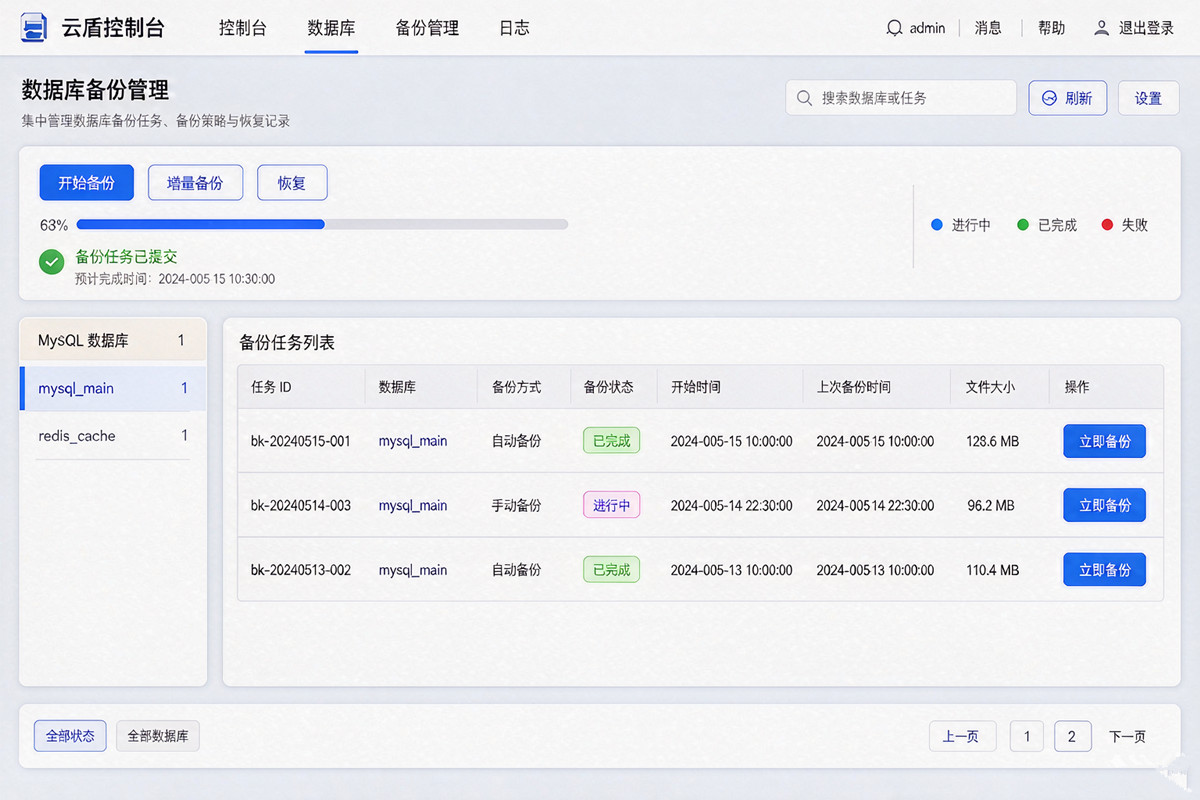Open the 设置 button
1200x800 pixels.
click(1148, 98)
